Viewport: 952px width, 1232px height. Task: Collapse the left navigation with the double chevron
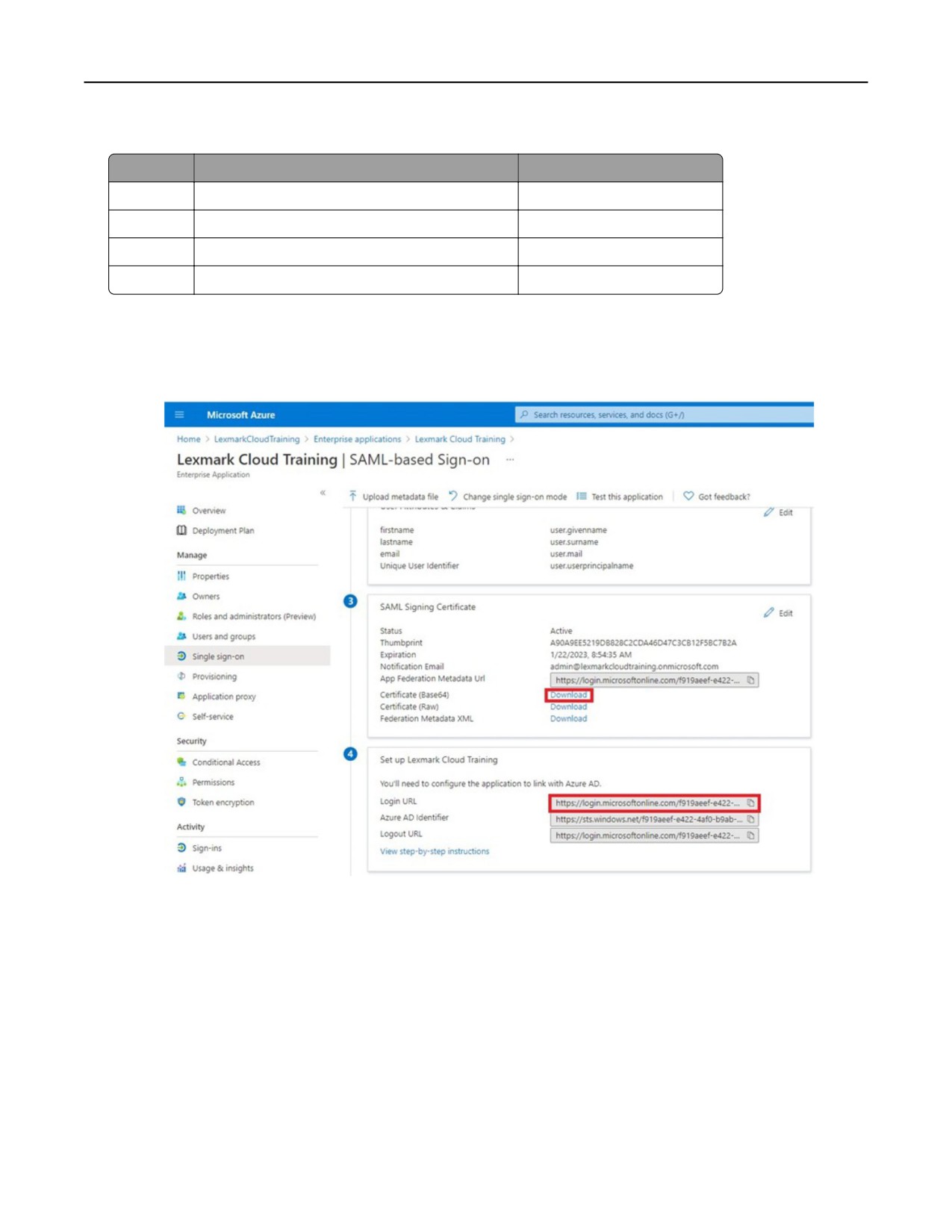click(323, 493)
